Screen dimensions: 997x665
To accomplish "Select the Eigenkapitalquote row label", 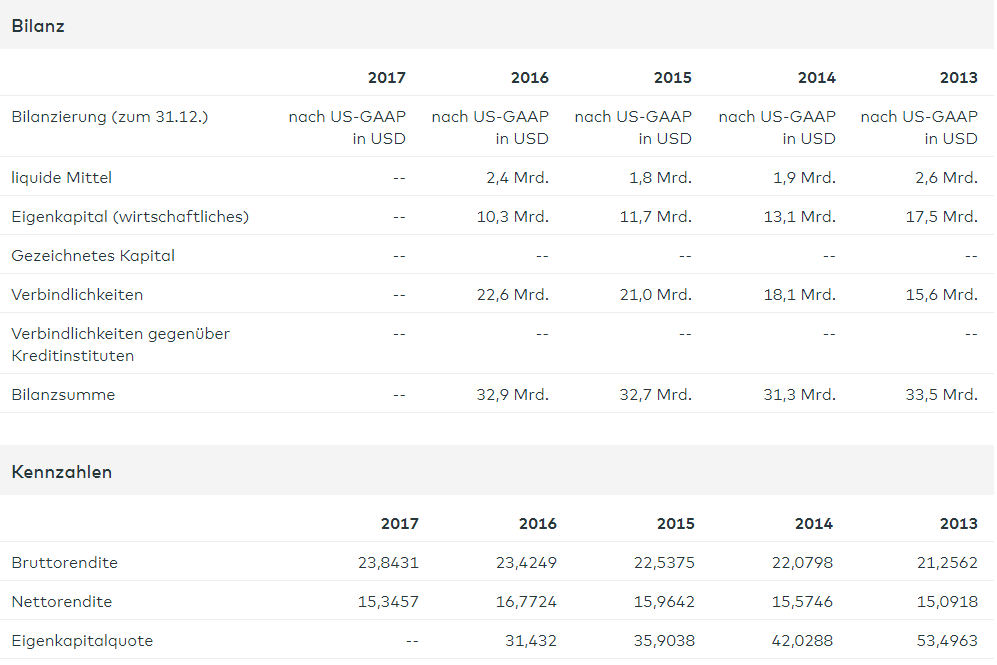I will click(x=82, y=640).
